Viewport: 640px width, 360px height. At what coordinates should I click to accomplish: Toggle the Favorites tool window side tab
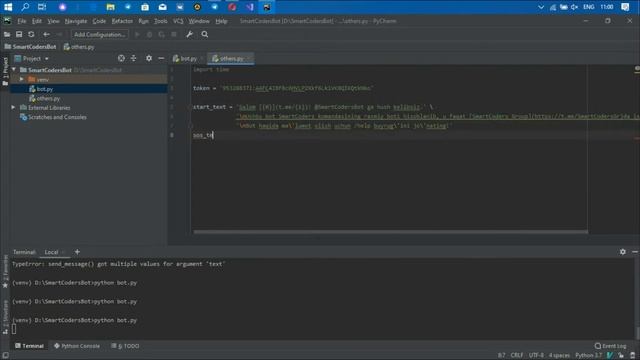pos(5,271)
